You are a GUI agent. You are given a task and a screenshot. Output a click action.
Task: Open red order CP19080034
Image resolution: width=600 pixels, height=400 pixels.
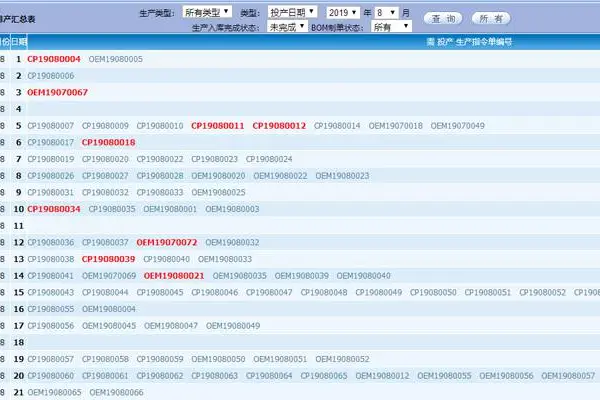pos(54,209)
